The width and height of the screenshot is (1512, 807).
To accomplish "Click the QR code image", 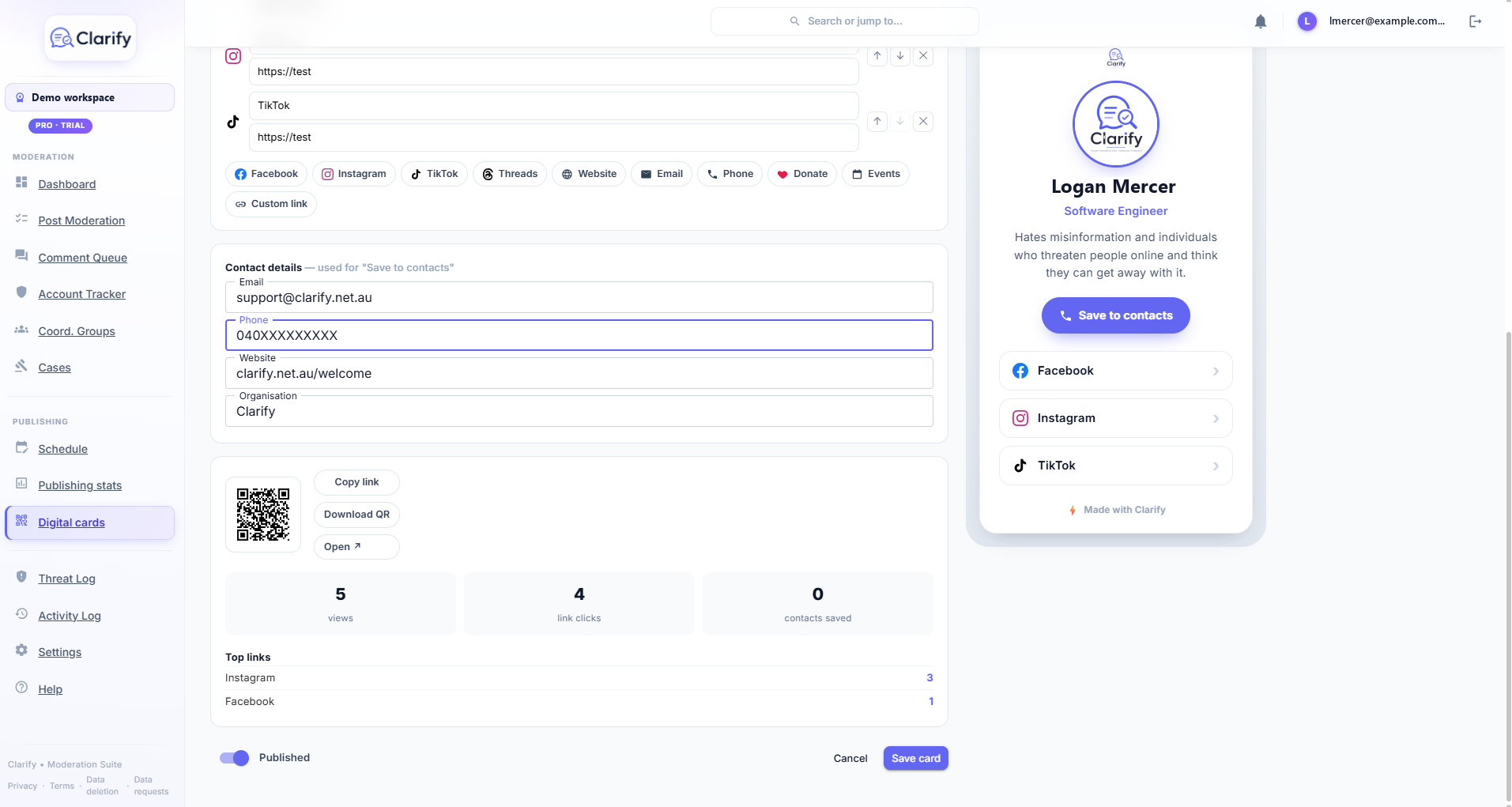I will point(263,515).
